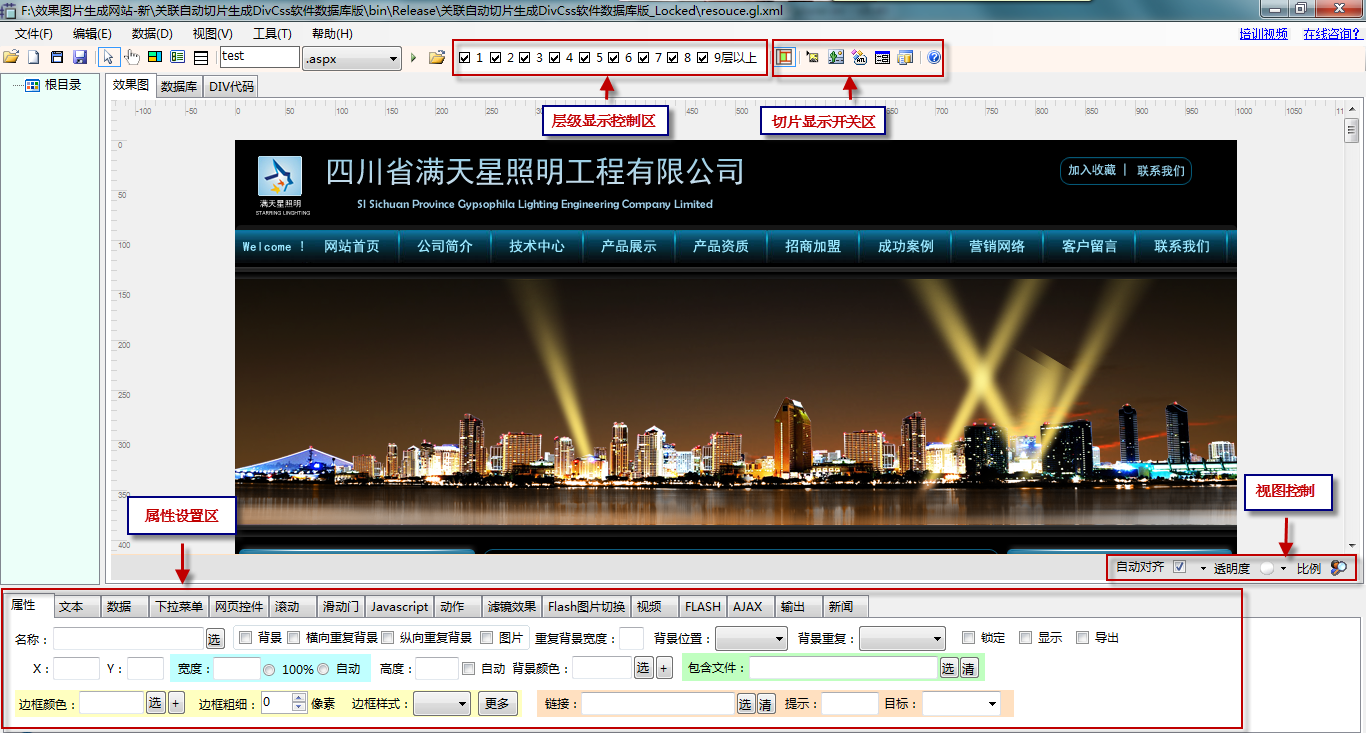Click the folder icon after the play arrow
The height and width of the screenshot is (733, 1366).
click(436, 58)
